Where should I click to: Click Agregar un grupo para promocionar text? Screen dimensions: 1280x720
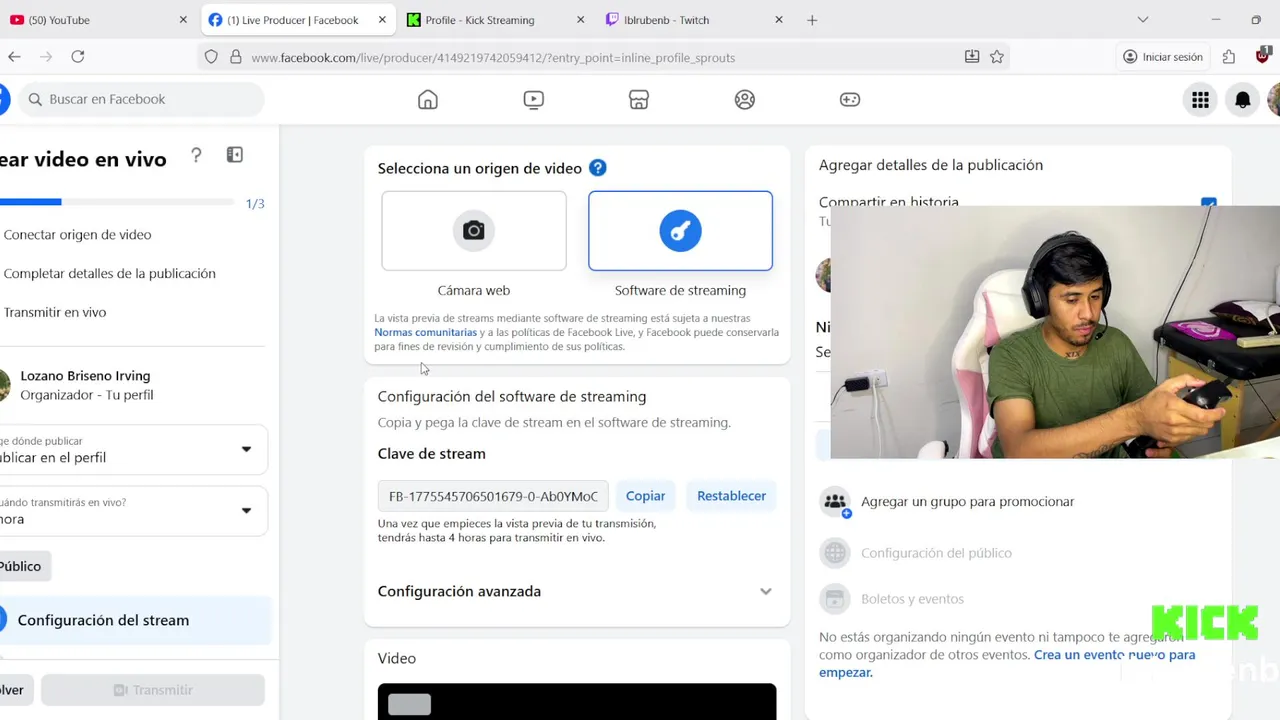coord(967,502)
